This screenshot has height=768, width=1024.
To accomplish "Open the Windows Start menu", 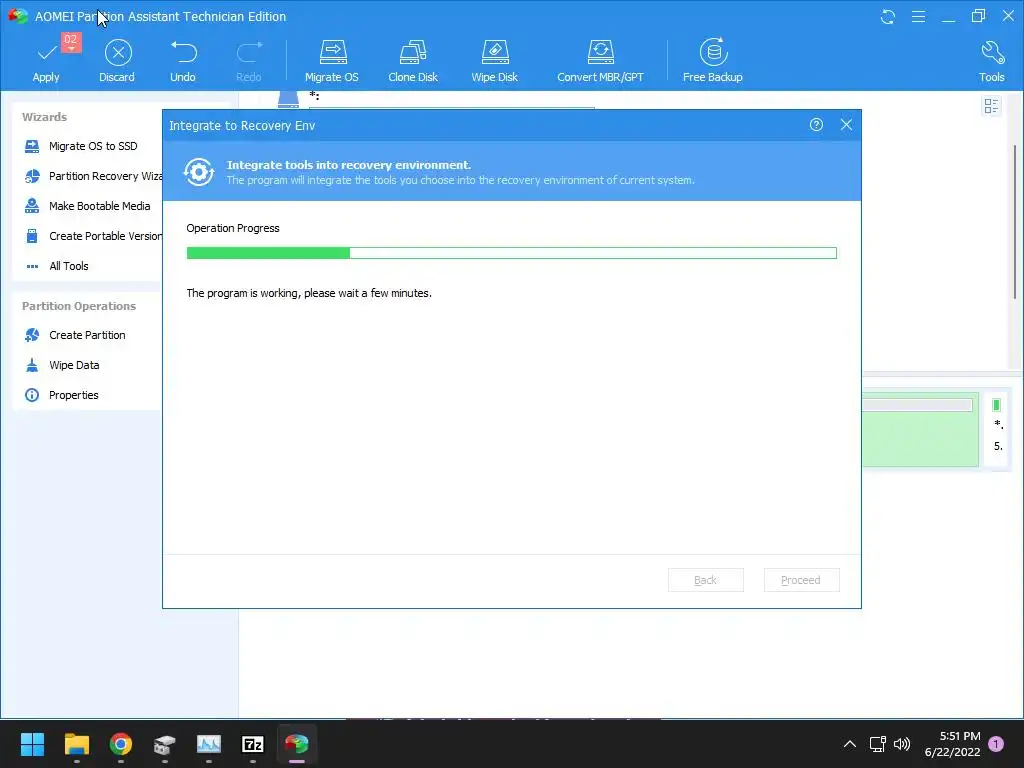I will coord(32,744).
